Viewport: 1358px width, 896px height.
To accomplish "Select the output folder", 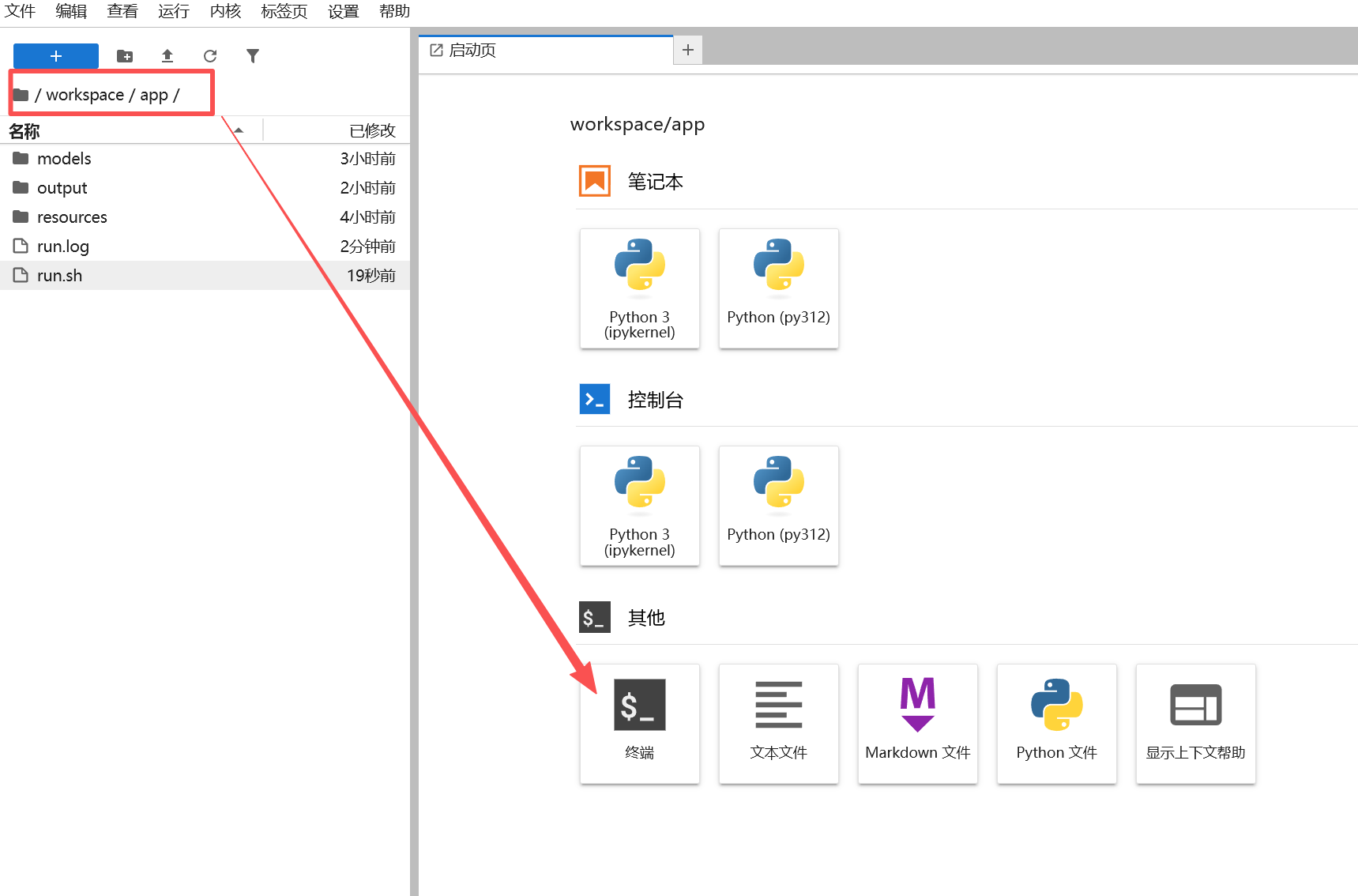I will click(205, 188).
